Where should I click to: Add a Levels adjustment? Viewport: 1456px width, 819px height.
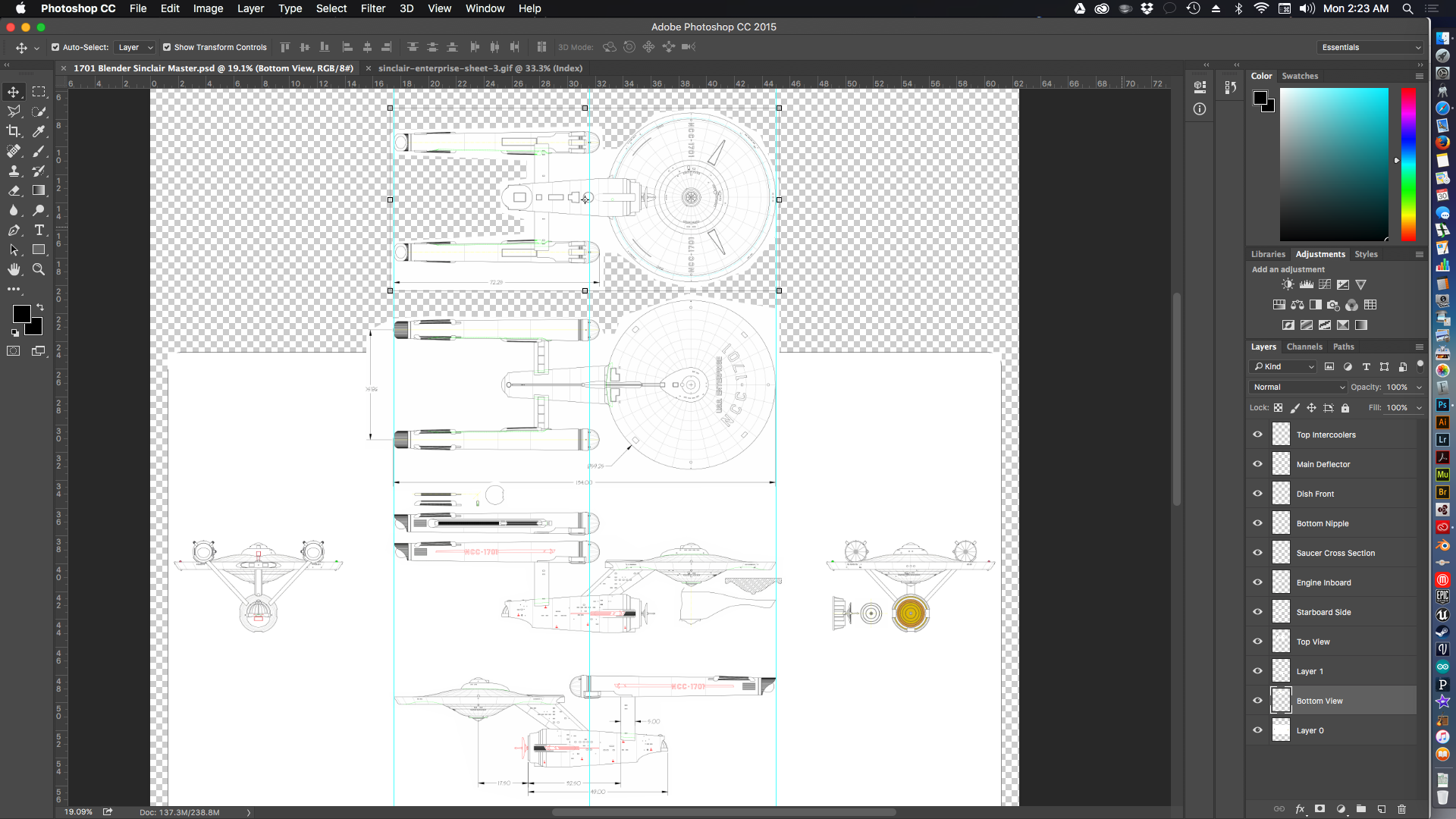[1306, 284]
